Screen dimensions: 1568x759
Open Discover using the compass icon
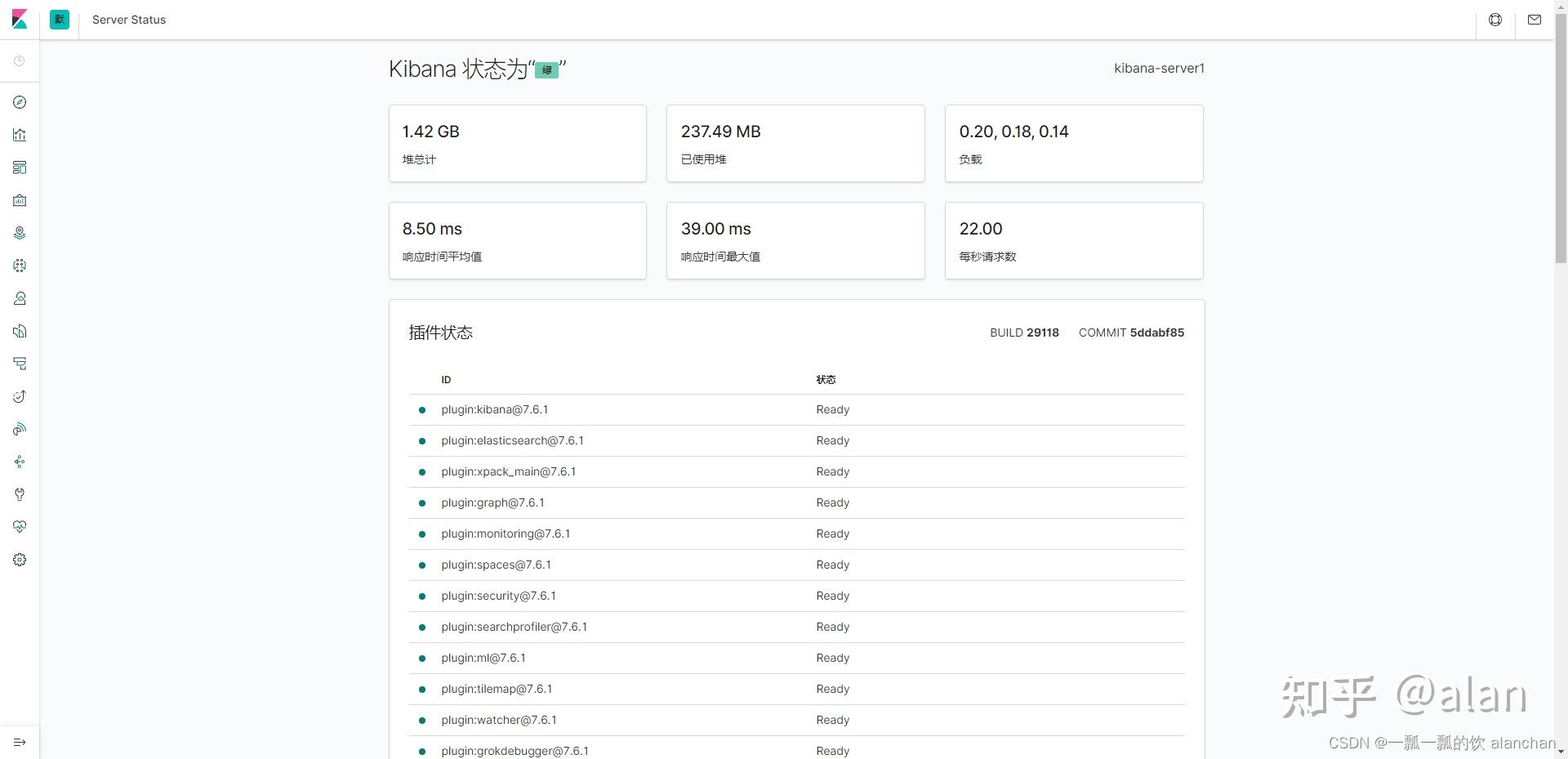click(19, 102)
